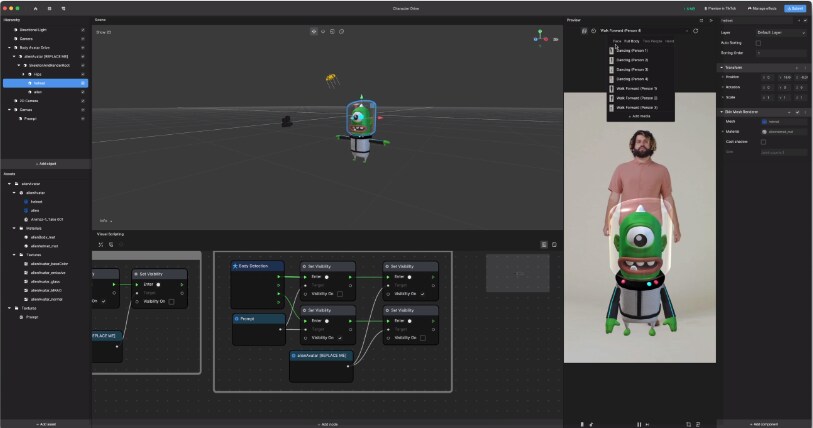Expand the Hips tree item

(x=23, y=74)
